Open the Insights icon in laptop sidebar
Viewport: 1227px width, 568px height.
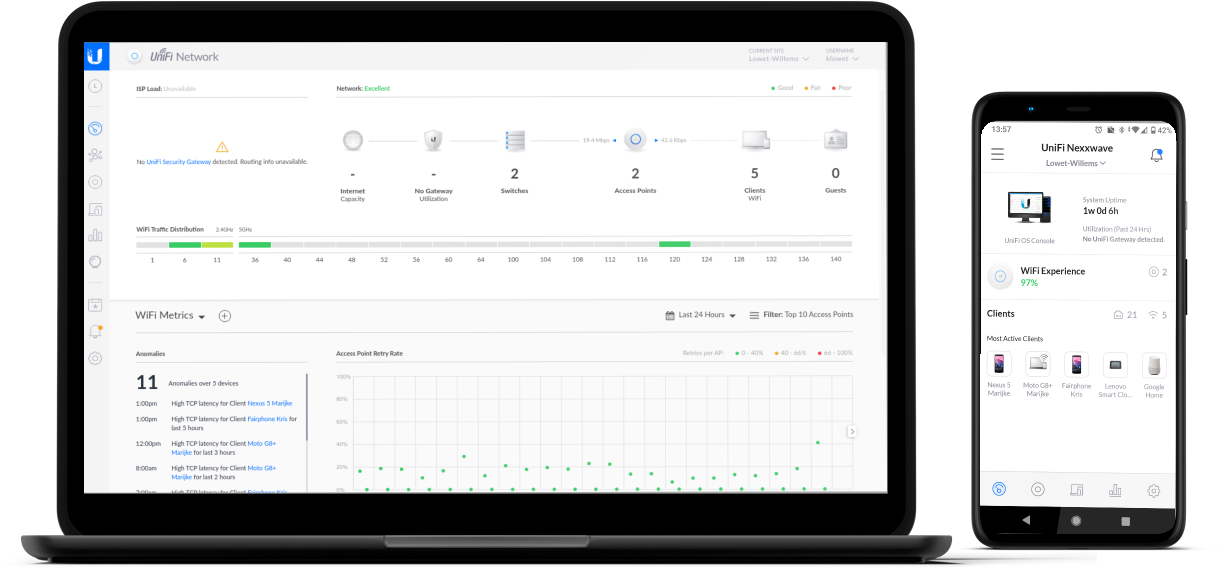click(x=95, y=261)
